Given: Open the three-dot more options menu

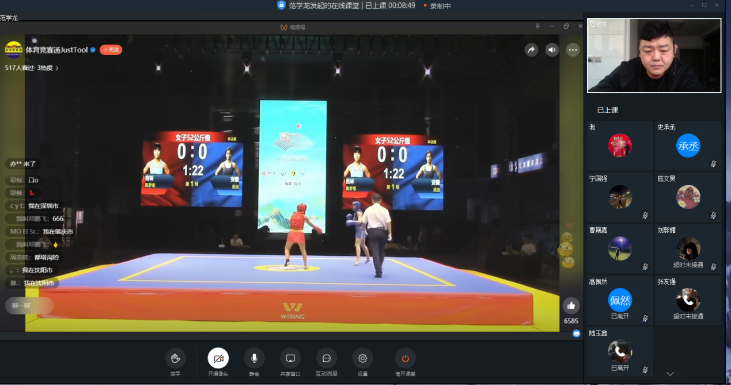Looking at the screenshot, I should [x=572, y=50].
